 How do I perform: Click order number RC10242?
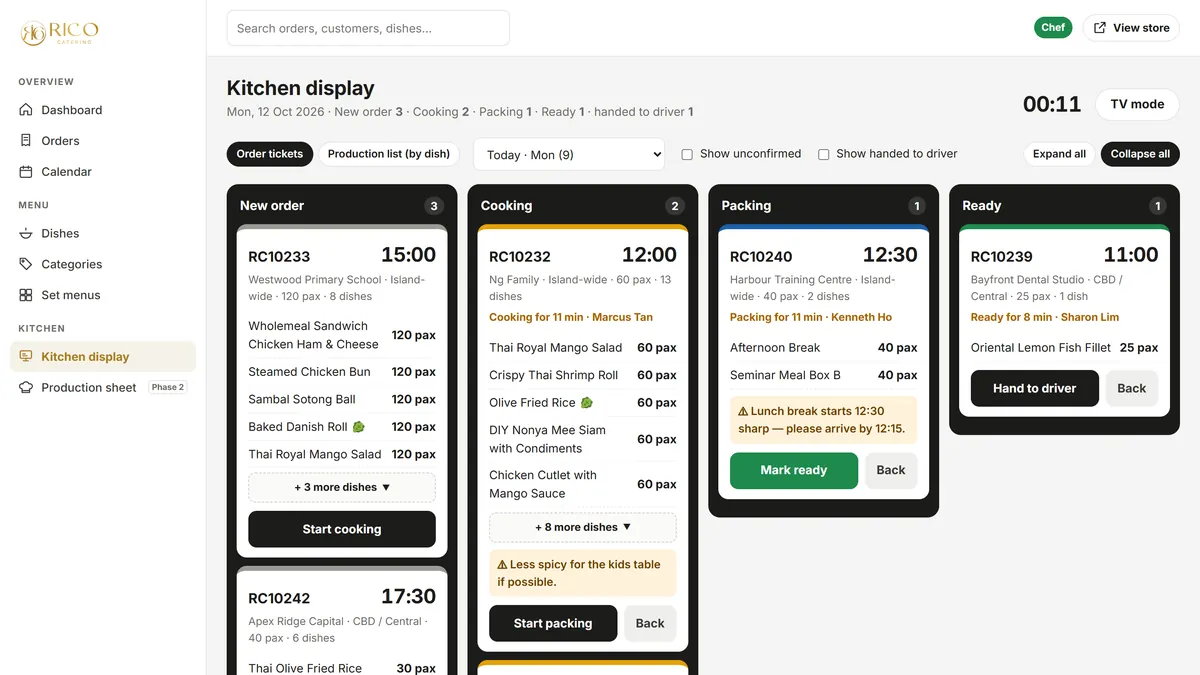pyautogui.click(x=279, y=599)
